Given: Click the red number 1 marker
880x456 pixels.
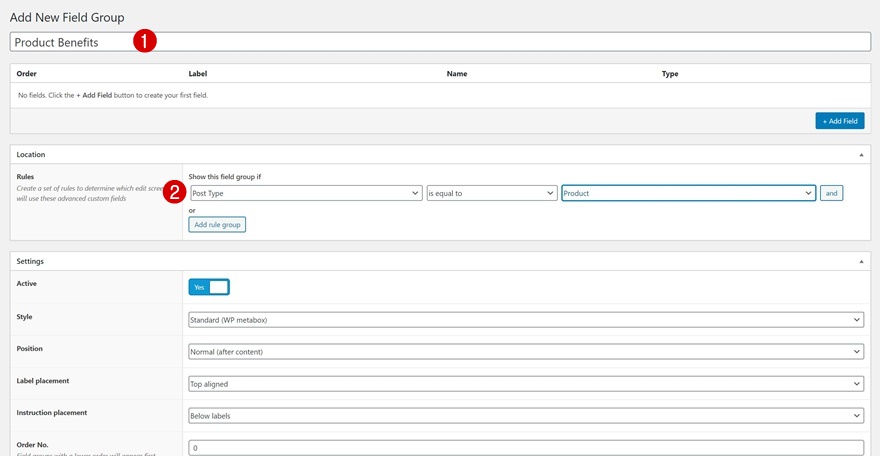Looking at the screenshot, I should tap(145, 41).
